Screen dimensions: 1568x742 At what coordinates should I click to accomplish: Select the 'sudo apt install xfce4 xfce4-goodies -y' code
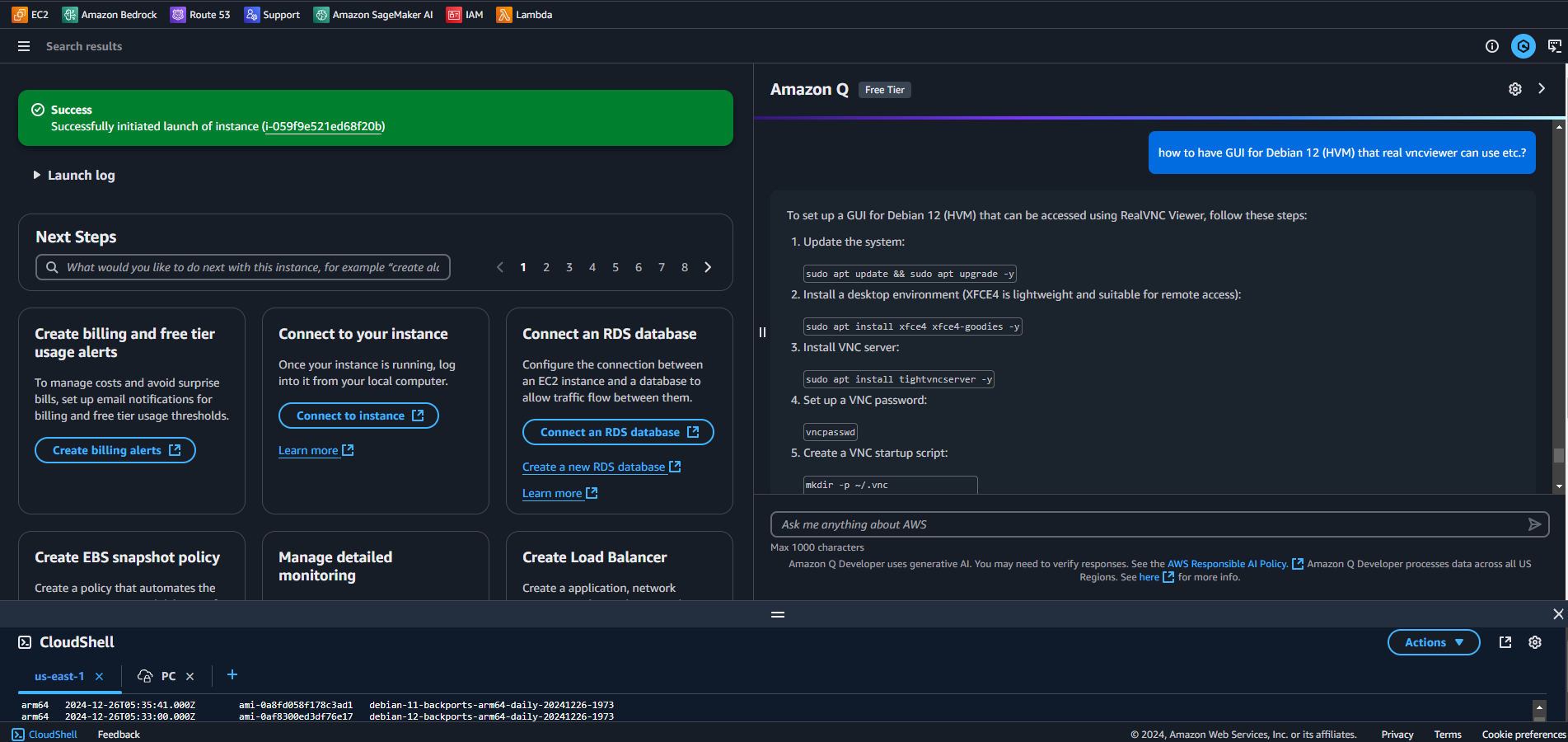coord(913,326)
